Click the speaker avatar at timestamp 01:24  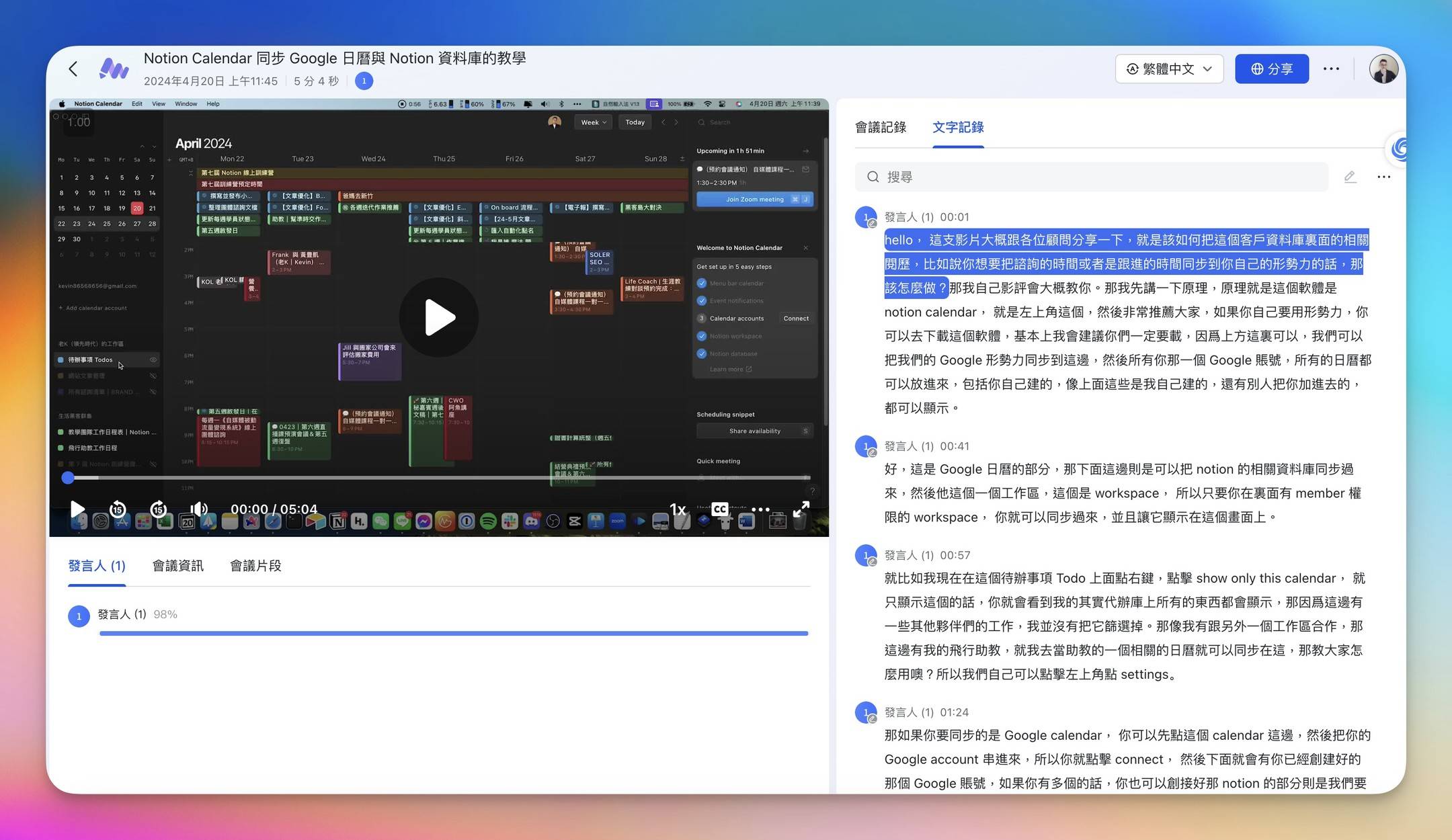[x=866, y=712]
